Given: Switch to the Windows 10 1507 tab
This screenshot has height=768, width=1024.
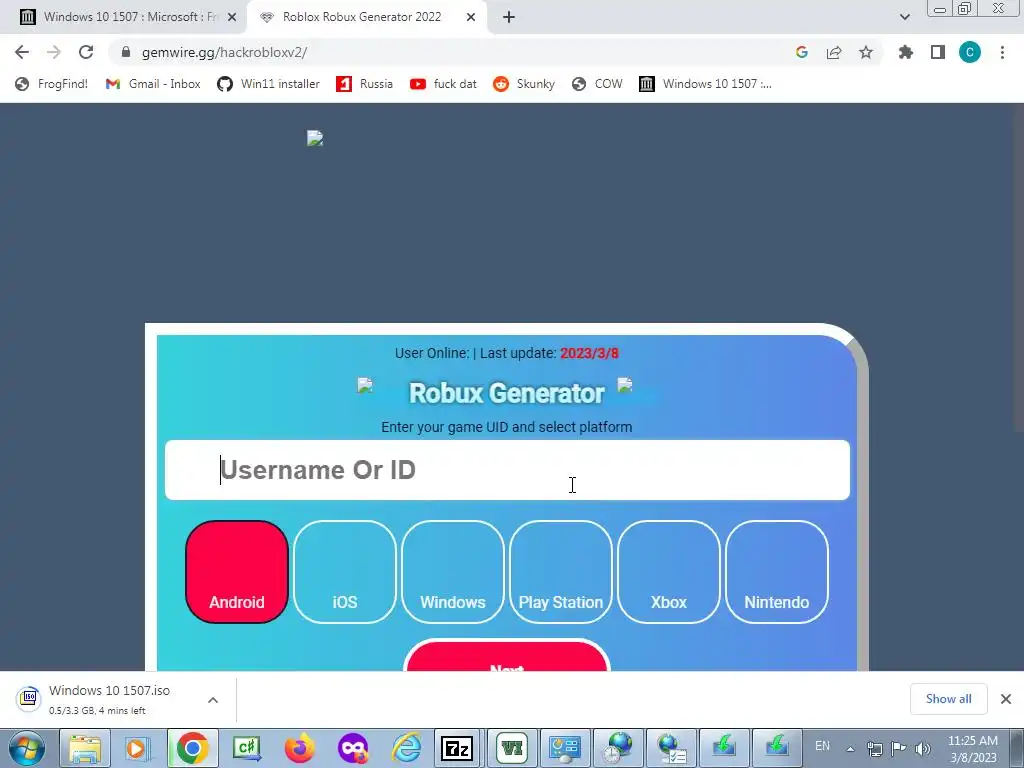Looking at the screenshot, I should pos(123,17).
